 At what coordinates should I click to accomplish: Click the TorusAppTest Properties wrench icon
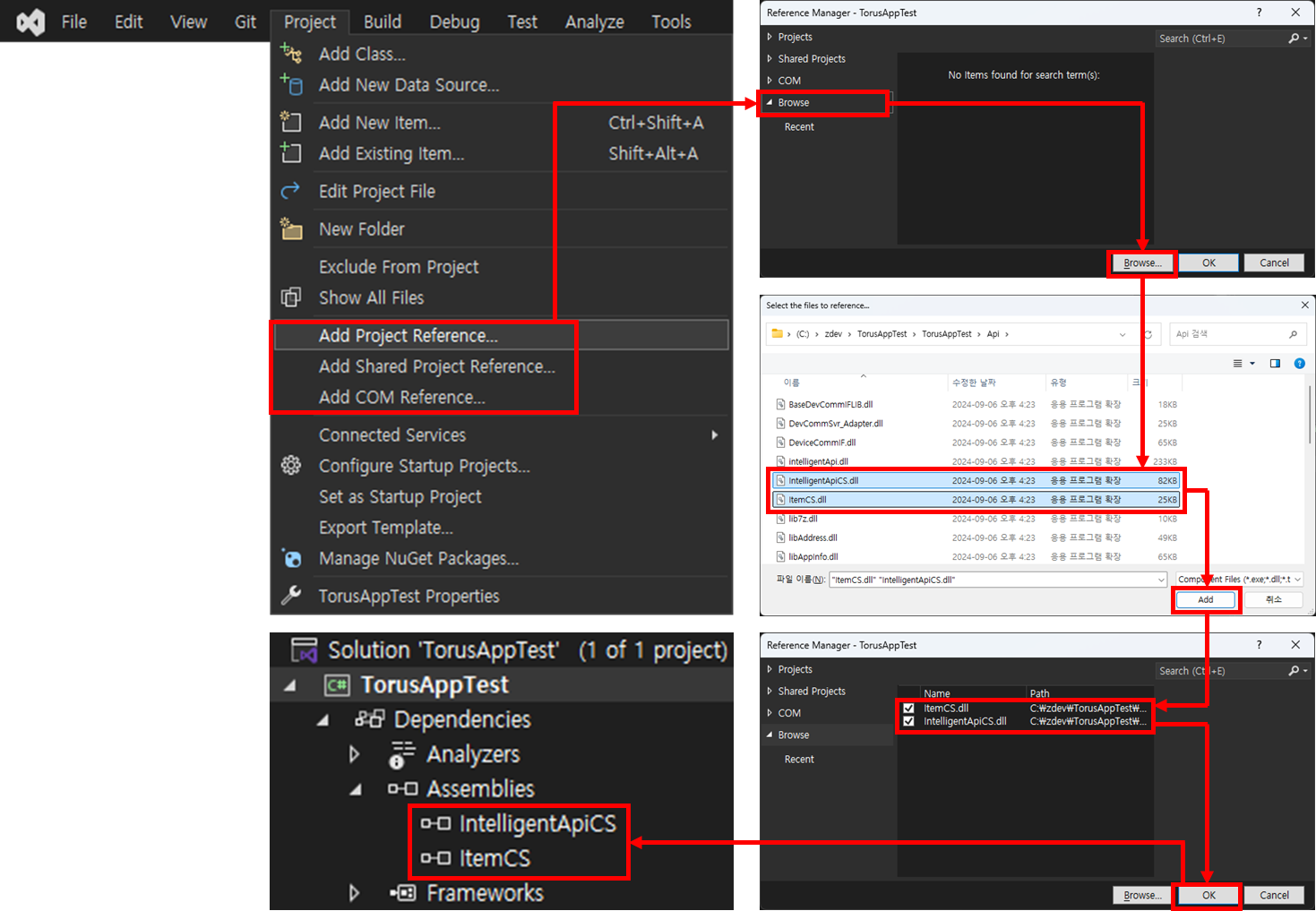click(291, 596)
